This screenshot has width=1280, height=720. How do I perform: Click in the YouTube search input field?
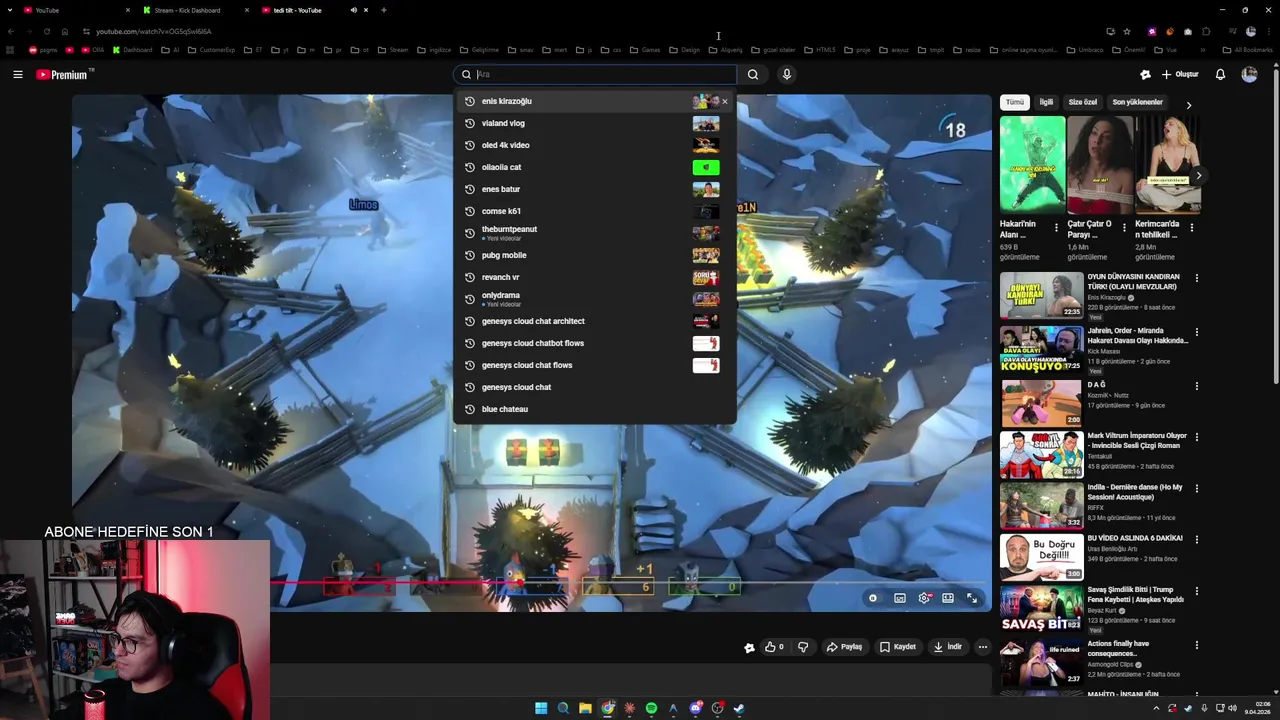(x=603, y=74)
